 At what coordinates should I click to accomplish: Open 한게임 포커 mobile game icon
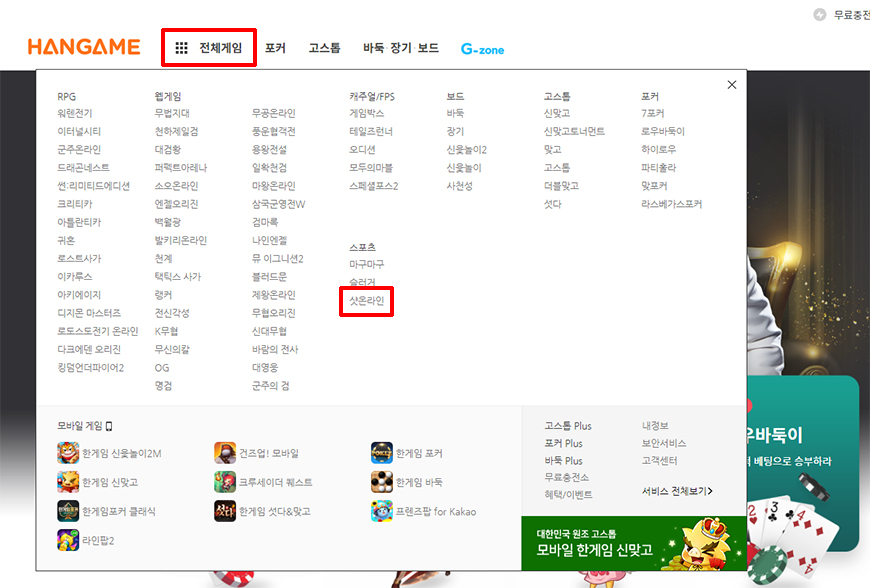[x=382, y=453]
